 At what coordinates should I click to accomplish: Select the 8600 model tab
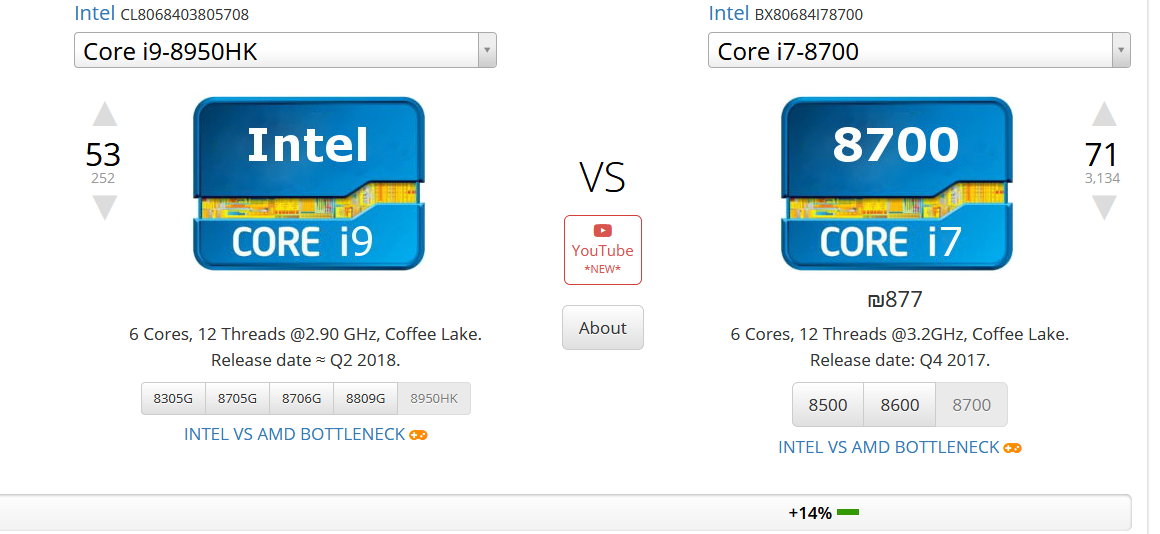(x=900, y=405)
